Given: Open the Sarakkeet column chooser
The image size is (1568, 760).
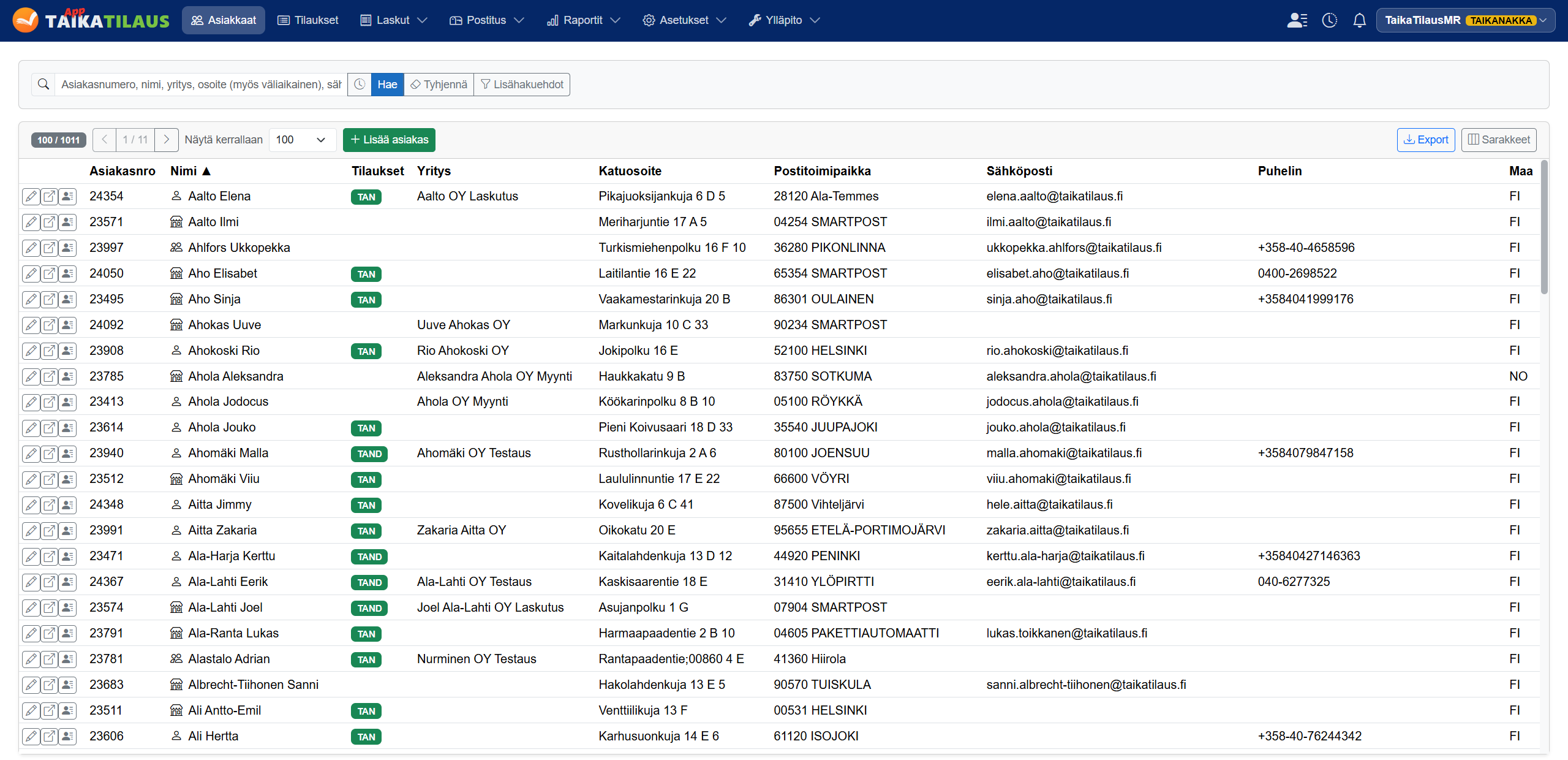Looking at the screenshot, I should coord(1499,140).
